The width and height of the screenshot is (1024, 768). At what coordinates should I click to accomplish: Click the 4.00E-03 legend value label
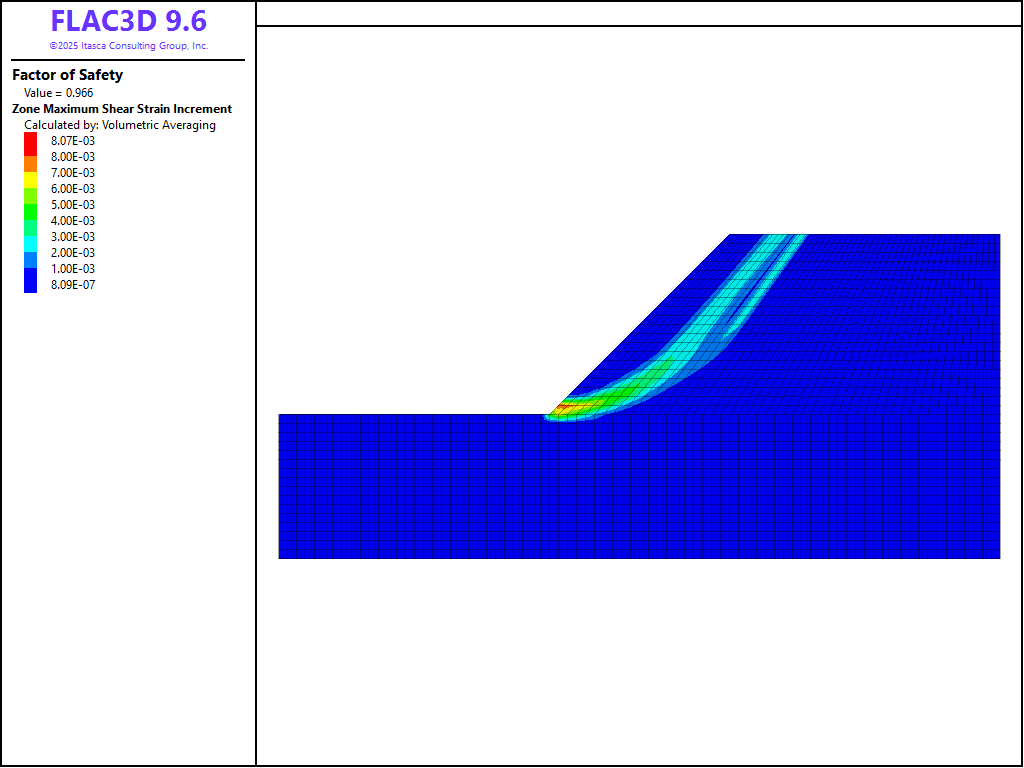(x=73, y=221)
